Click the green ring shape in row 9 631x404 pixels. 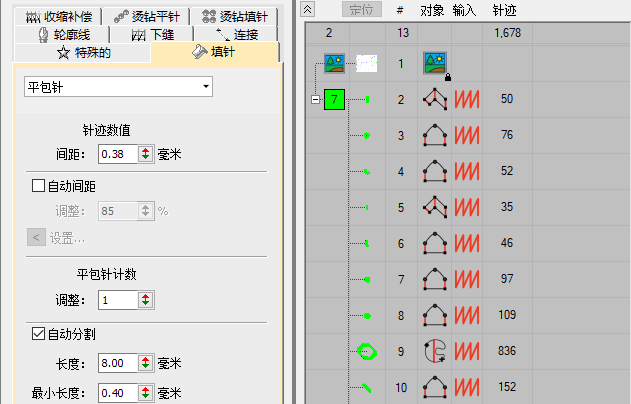point(367,351)
